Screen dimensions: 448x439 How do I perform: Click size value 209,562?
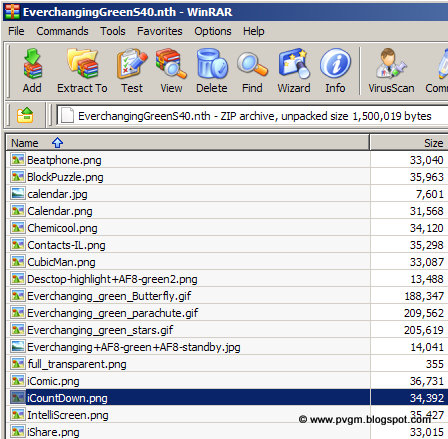pos(424,313)
